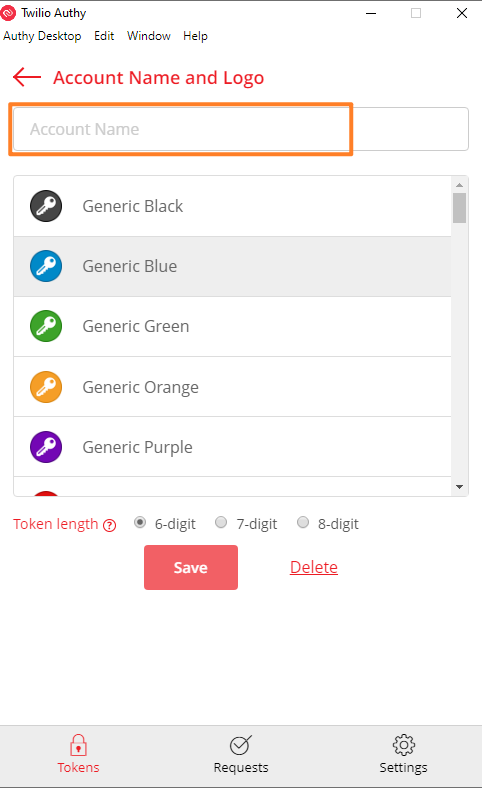
Task: Open Settings via the gear icon
Action: (404, 745)
